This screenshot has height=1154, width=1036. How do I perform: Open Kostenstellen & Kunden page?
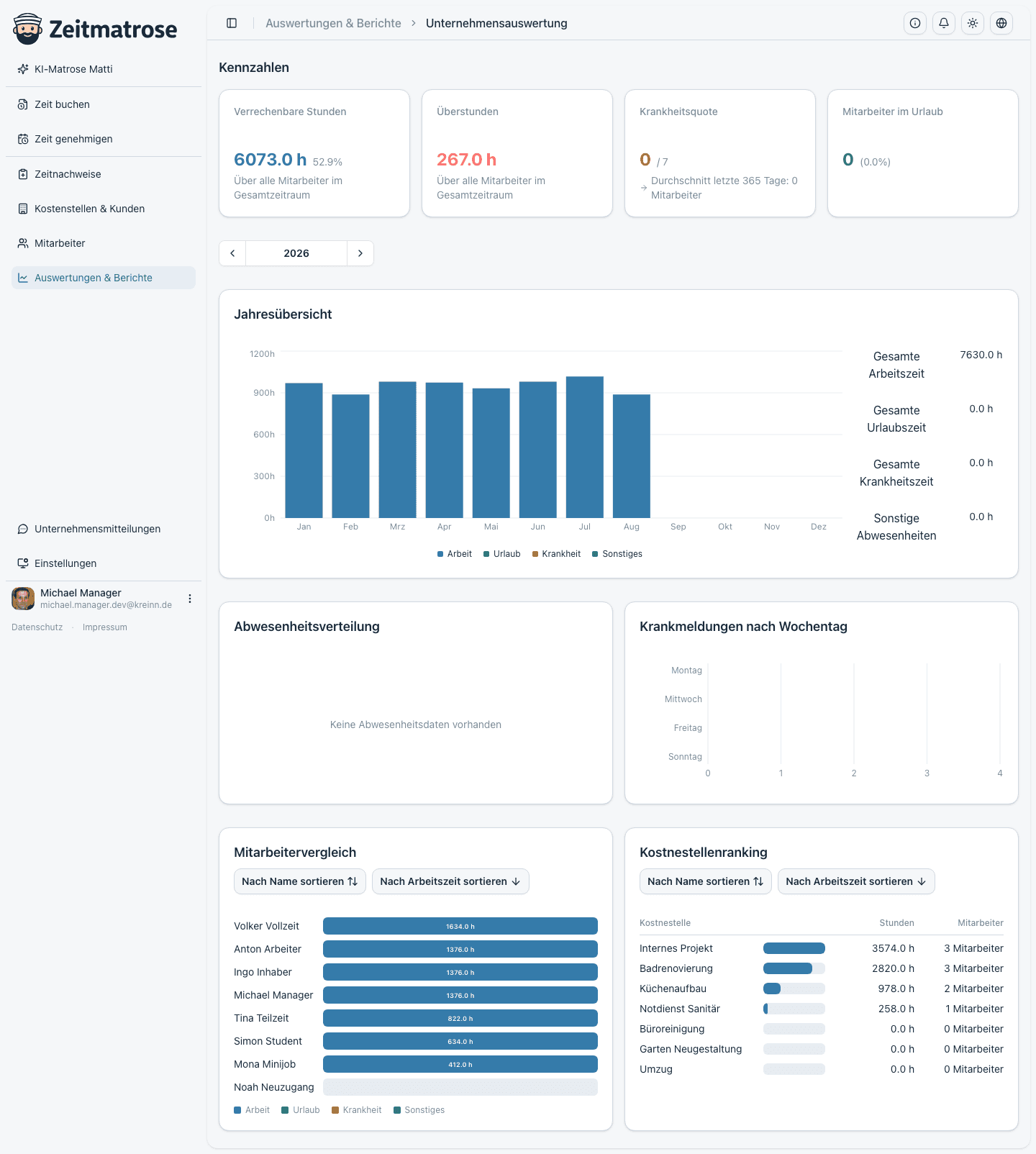point(104,209)
